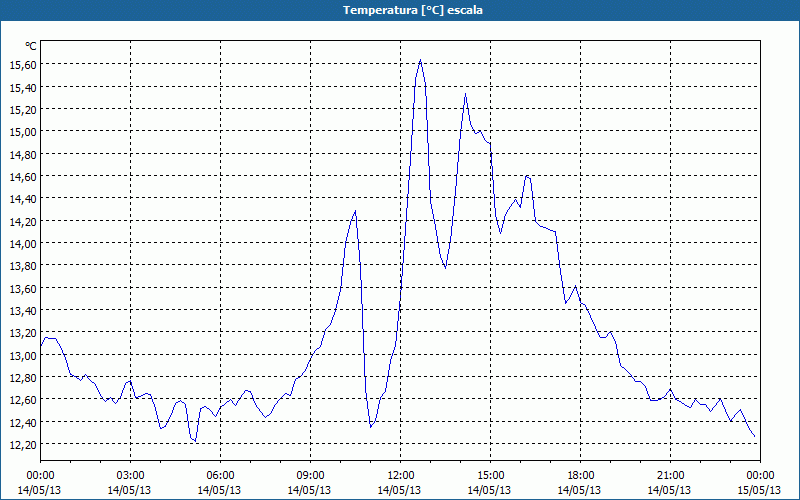This screenshot has height=500, width=800.
Task: Pick the 13,40 y-axis label
Action: click(23, 310)
